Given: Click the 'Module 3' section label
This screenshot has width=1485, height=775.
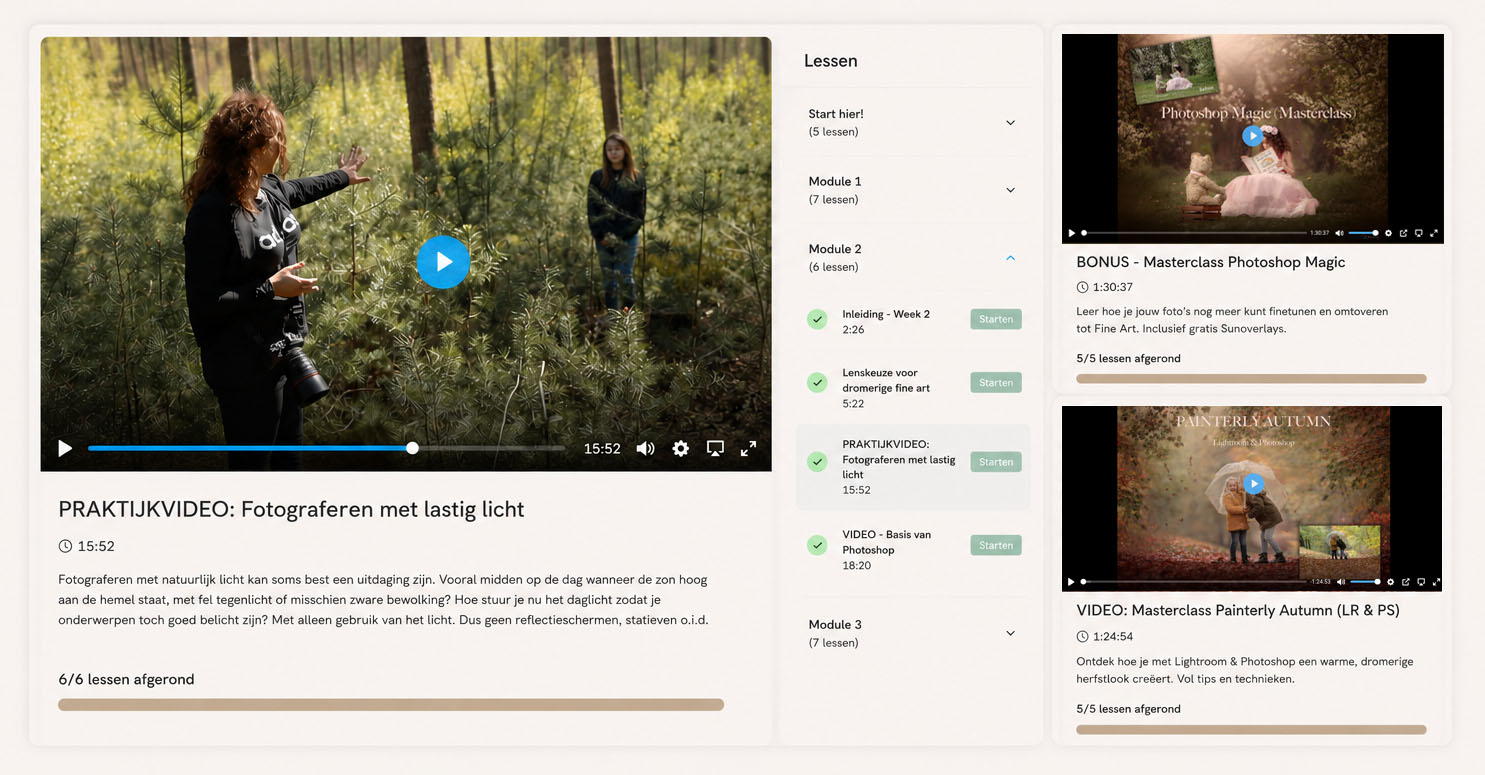Looking at the screenshot, I should pos(835,624).
